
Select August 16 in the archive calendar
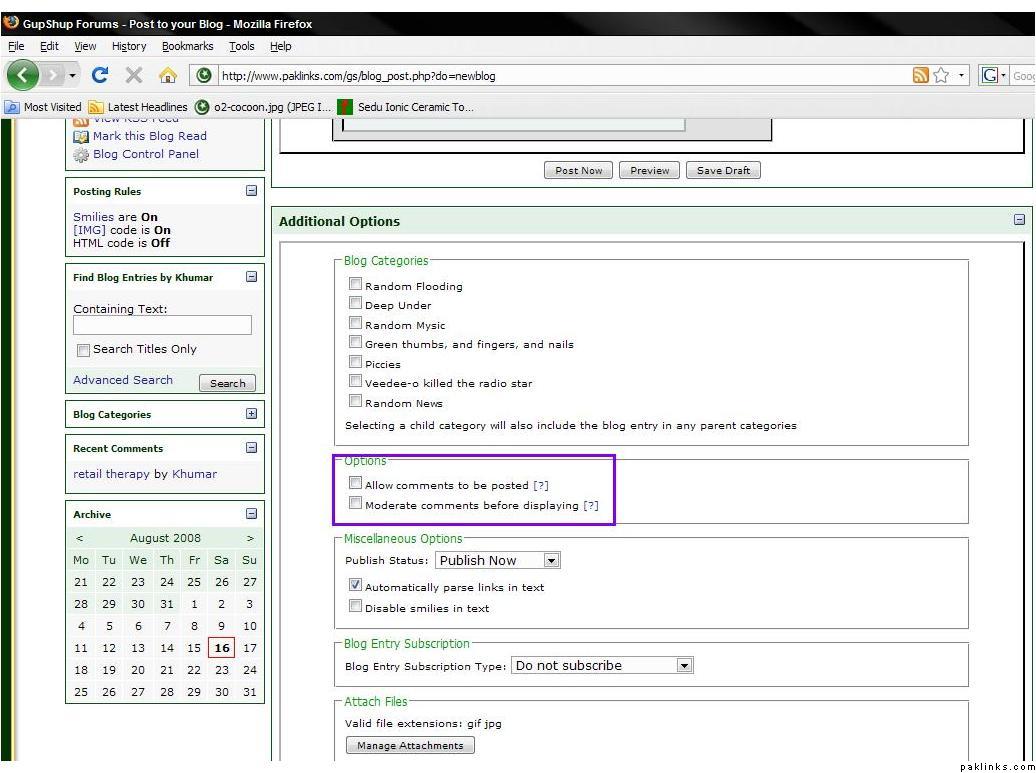click(x=221, y=648)
